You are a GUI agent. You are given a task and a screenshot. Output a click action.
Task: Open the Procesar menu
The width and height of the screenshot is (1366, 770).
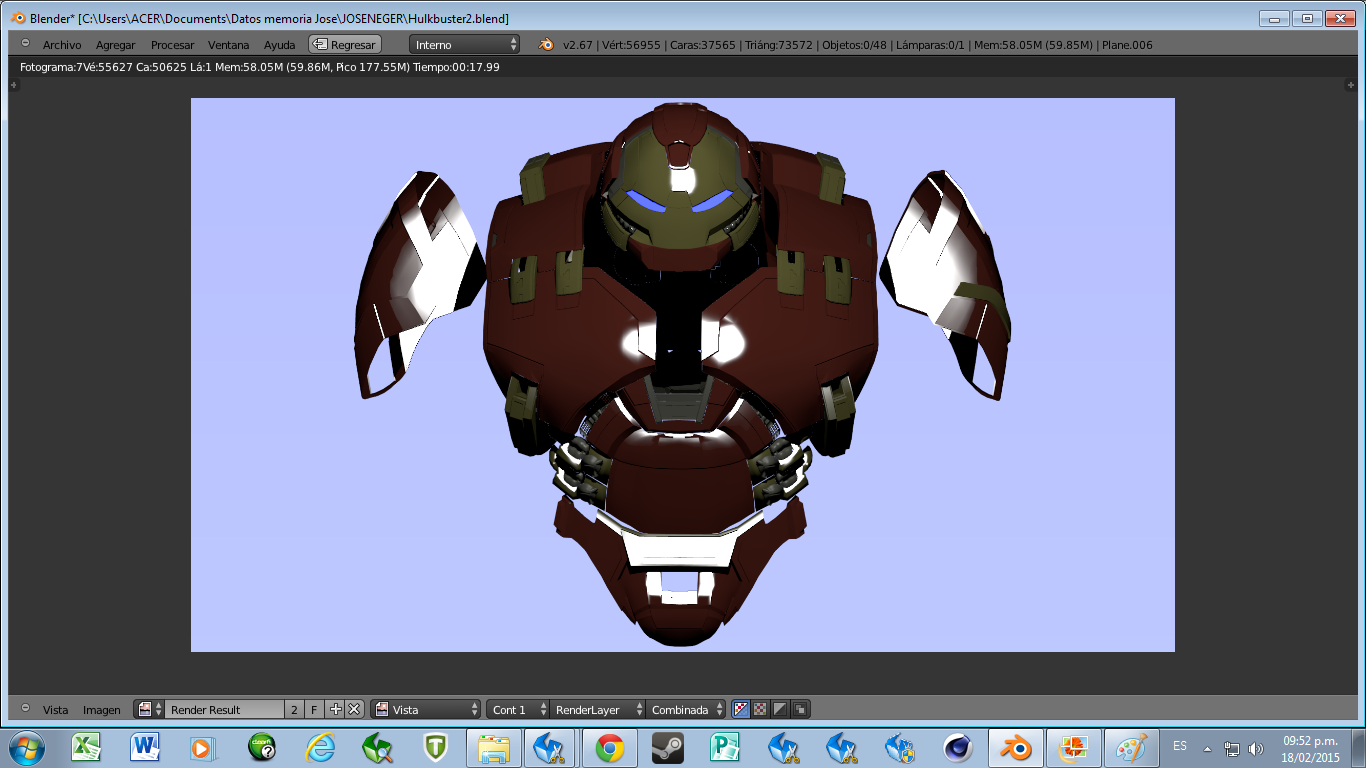173,45
